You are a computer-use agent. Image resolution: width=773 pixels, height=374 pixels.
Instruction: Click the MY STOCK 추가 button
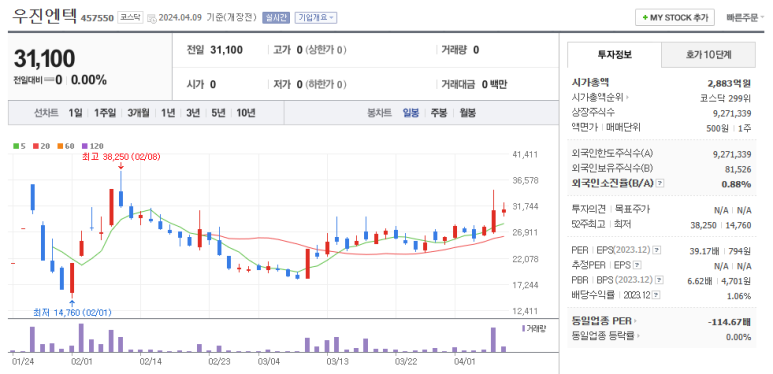(674, 17)
